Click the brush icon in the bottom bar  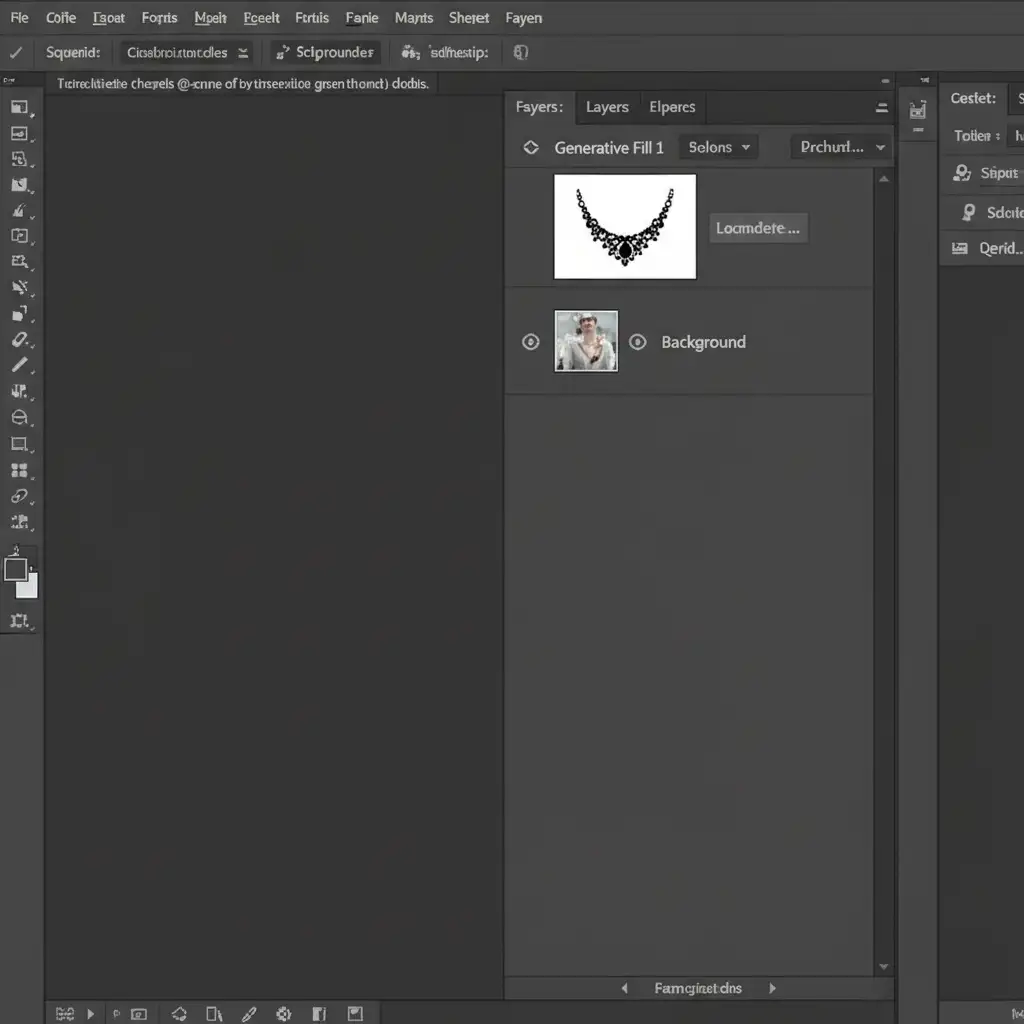point(250,1014)
